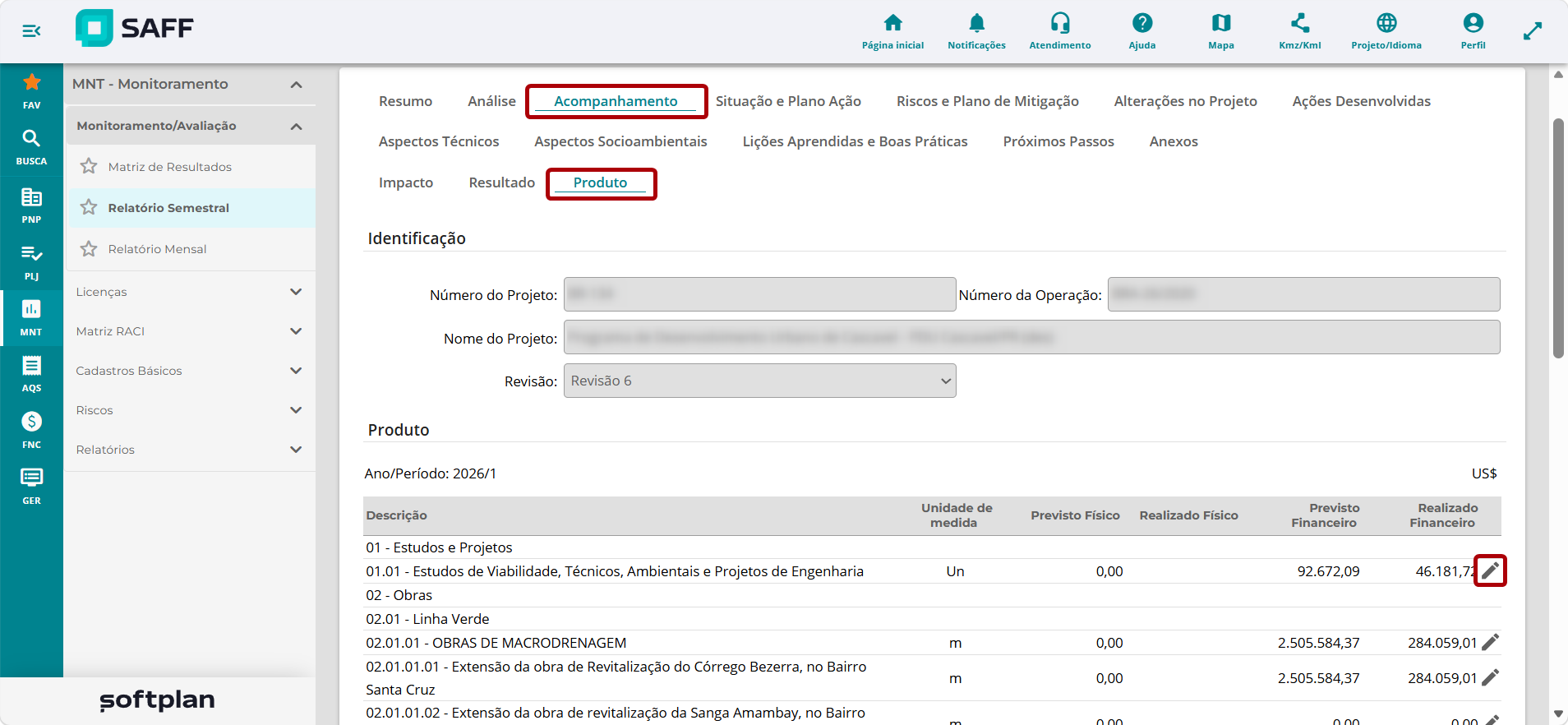Open the Mapa icon in header
This screenshot has width=1568, height=725.
coord(1221,23)
